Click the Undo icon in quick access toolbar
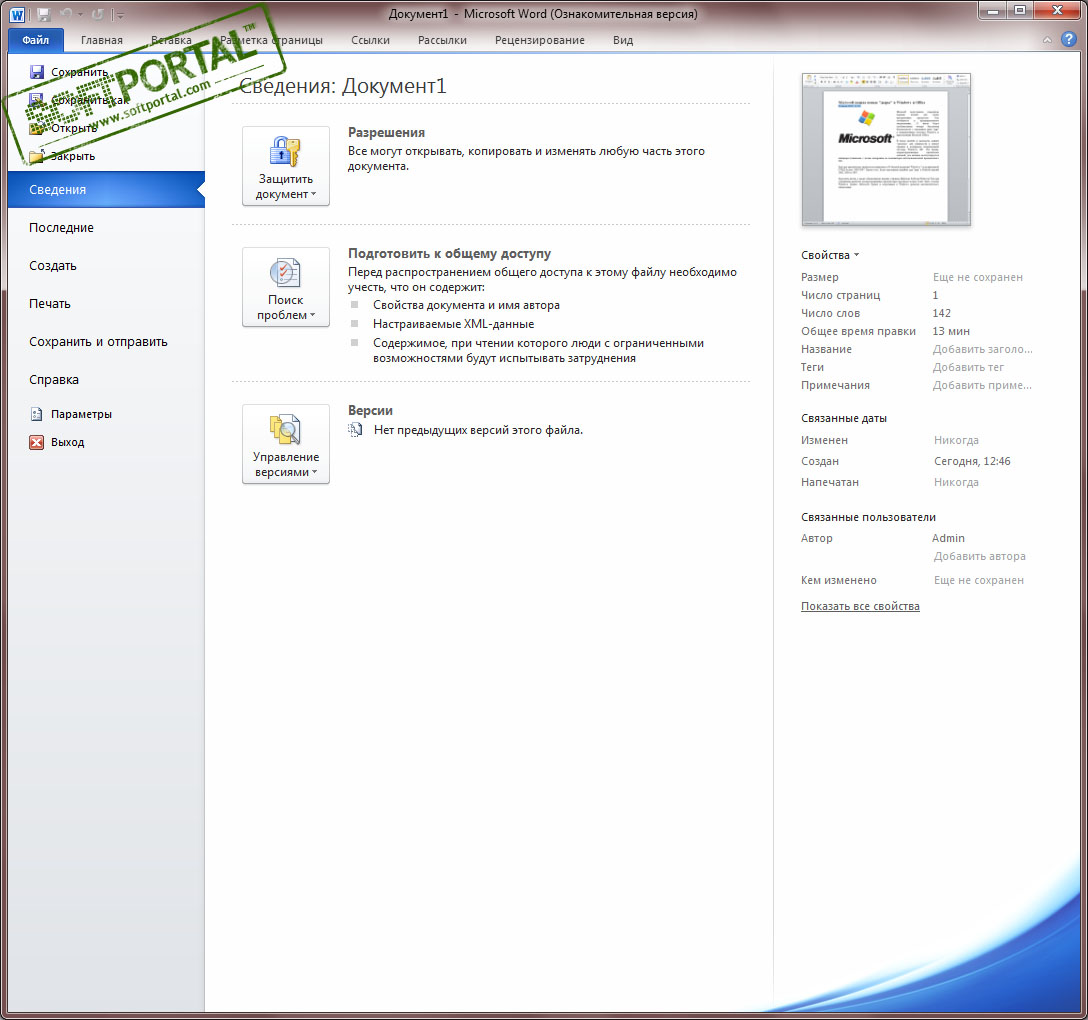This screenshot has width=1088, height=1020. pyautogui.click(x=67, y=14)
